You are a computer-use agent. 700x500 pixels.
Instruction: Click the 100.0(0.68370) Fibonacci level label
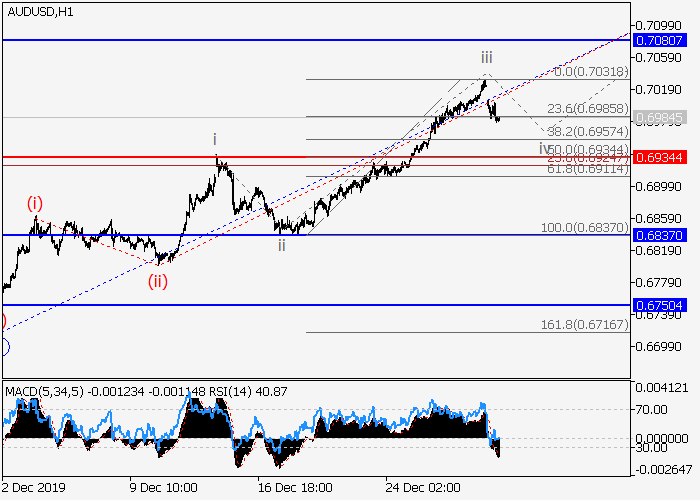[584, 228]
